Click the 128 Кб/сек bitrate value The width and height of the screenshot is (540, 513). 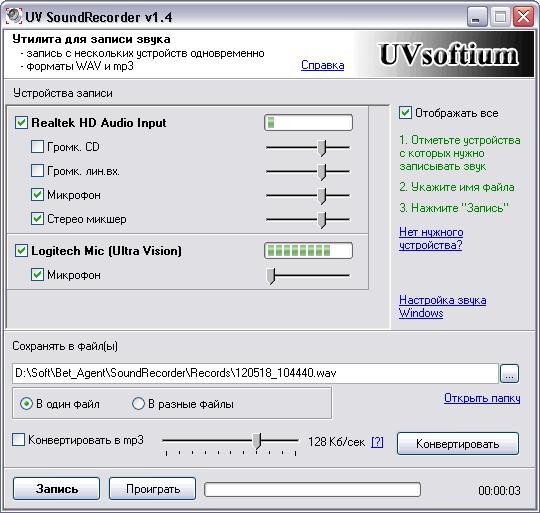click(336, 442)
